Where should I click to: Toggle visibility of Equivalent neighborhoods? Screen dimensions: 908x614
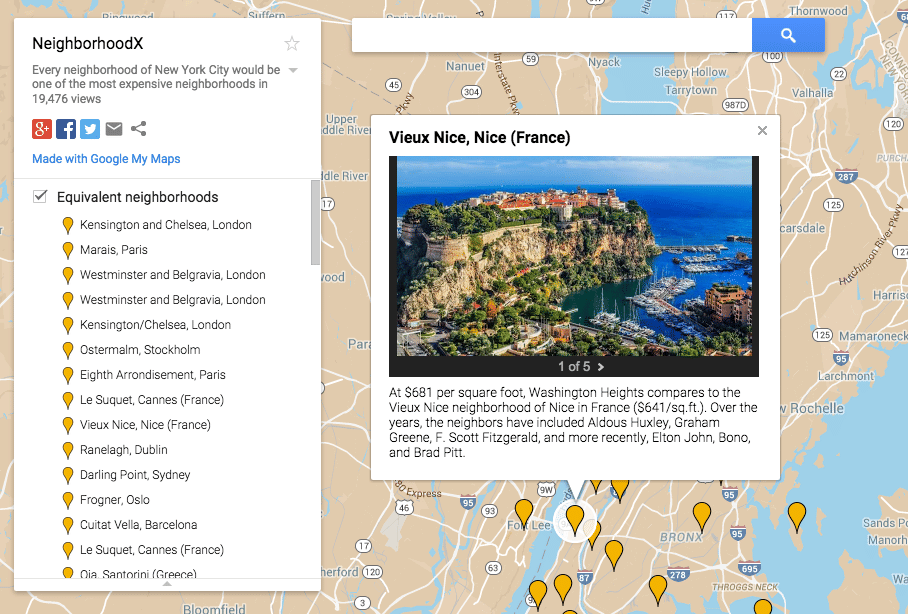tap(40, 196)
